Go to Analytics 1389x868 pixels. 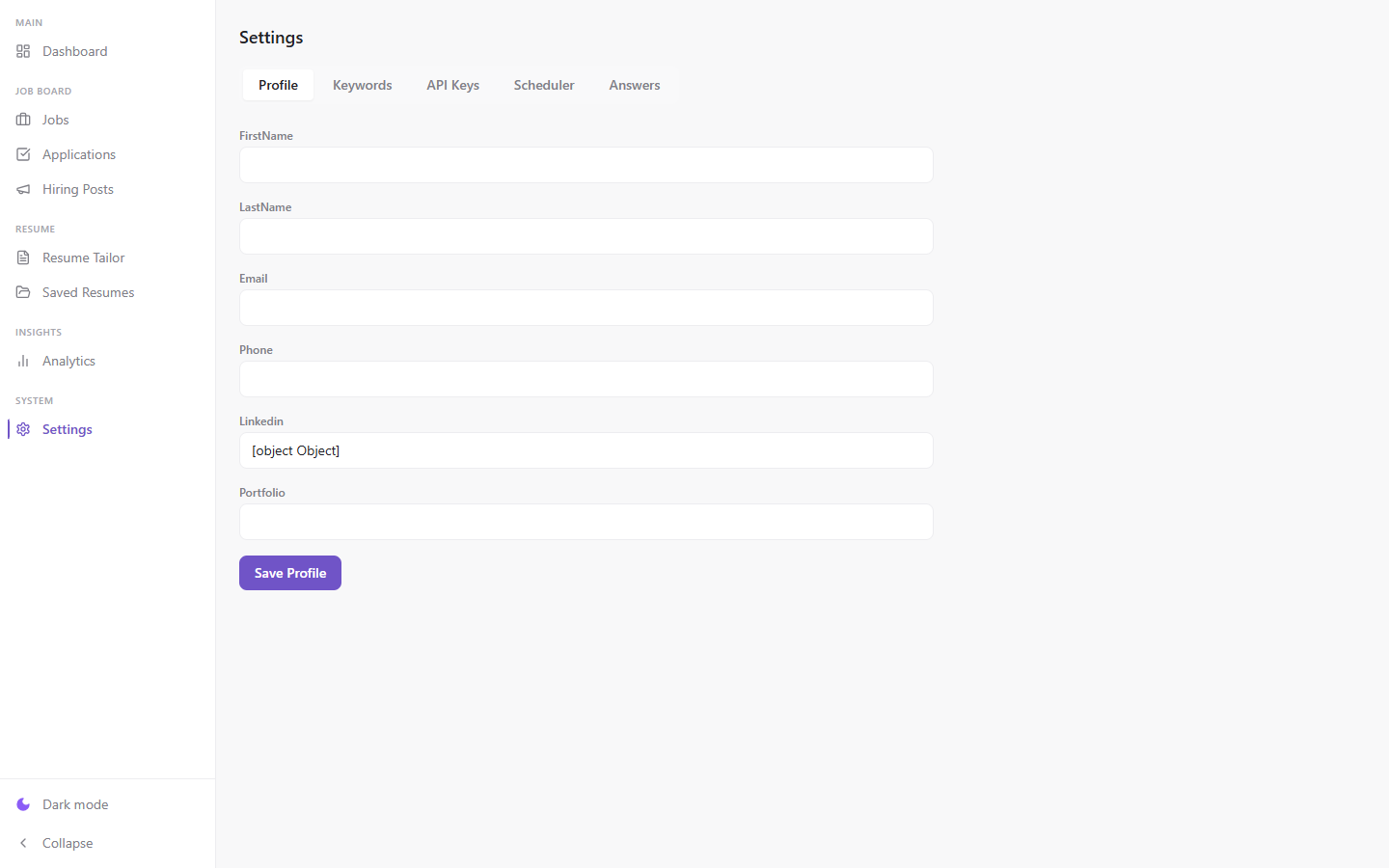pyautogui.click(x=107, y=361)
